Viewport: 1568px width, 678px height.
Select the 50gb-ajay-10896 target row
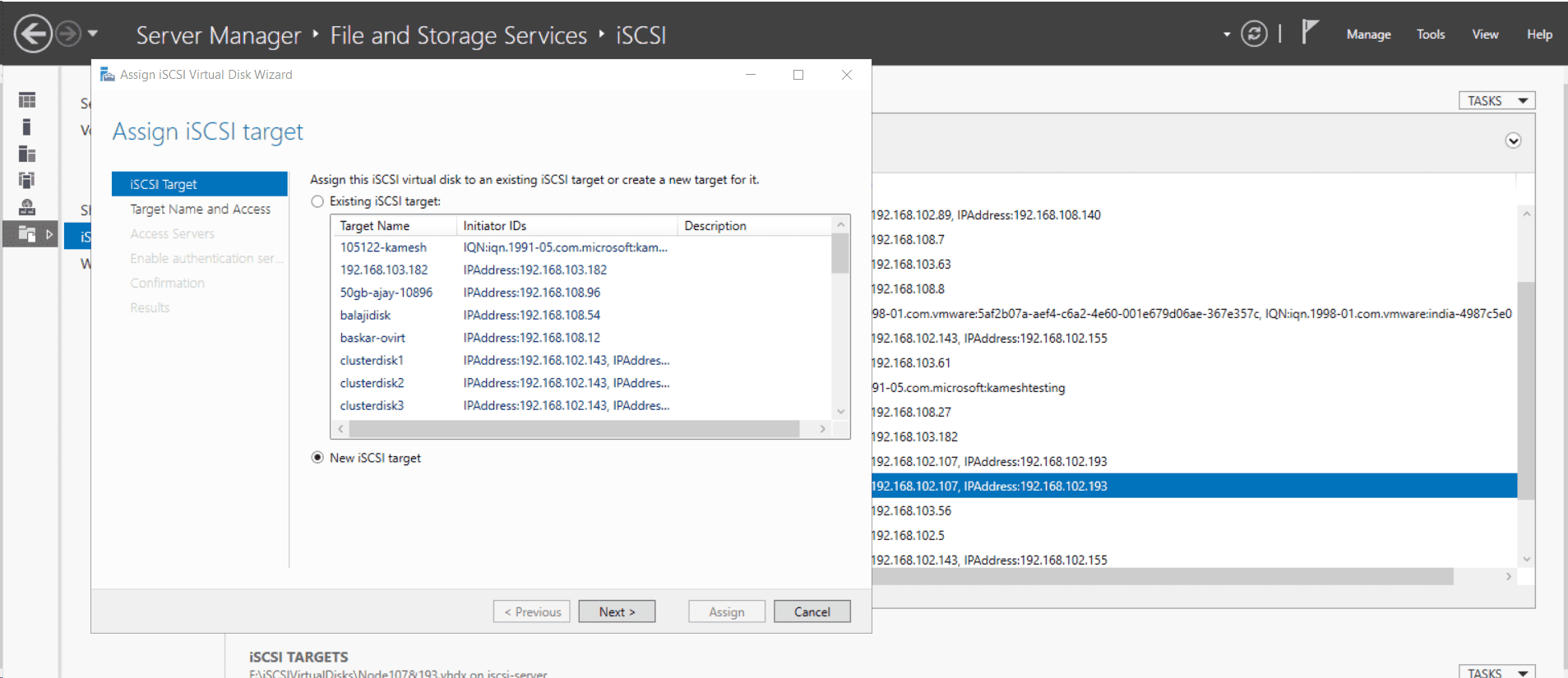pos(581,293)
